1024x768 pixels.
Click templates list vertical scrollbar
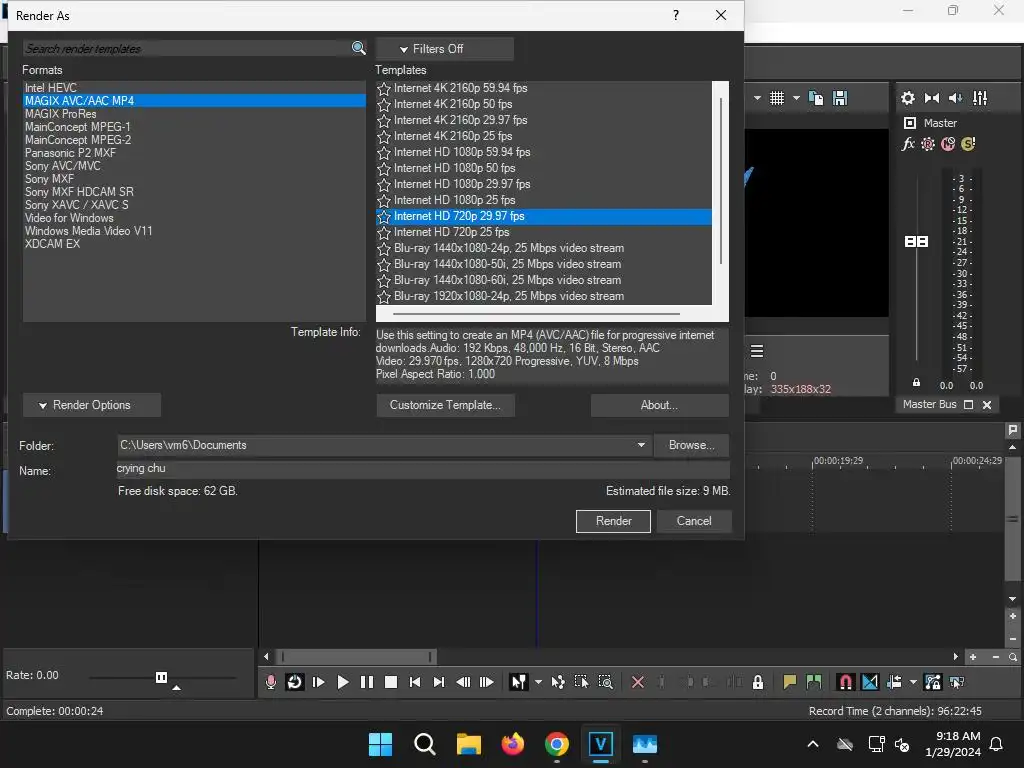(720, 181)
